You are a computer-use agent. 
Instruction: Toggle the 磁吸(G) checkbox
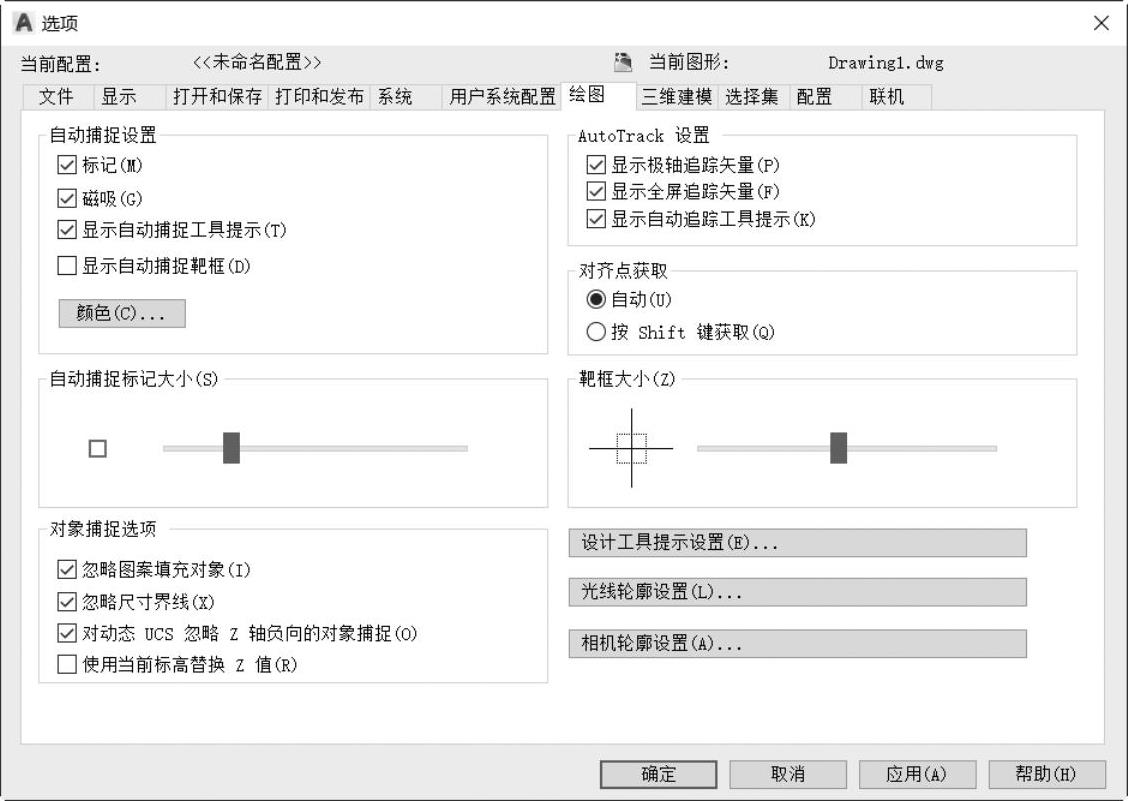pyautogui.click(x=67, y=198)
